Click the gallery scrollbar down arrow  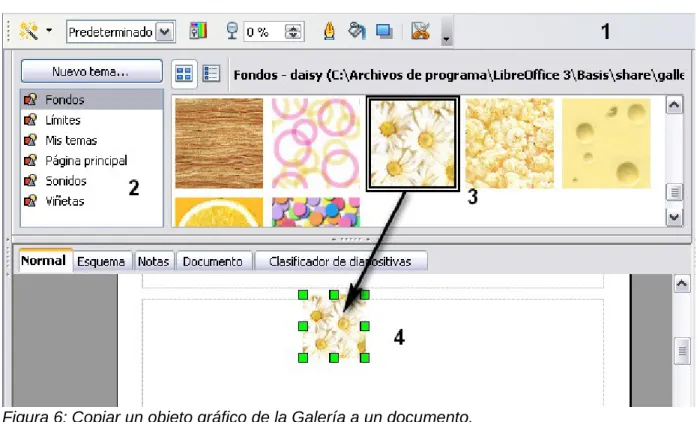click(x=674, y=217)
